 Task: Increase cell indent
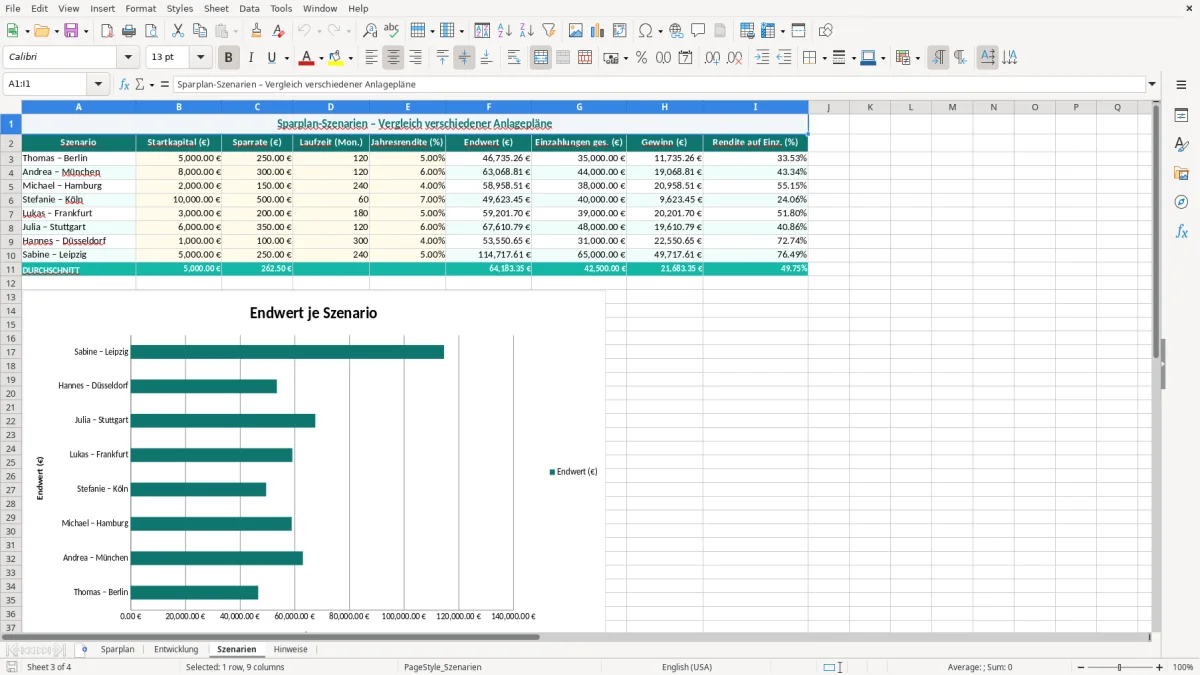point(762,58)
